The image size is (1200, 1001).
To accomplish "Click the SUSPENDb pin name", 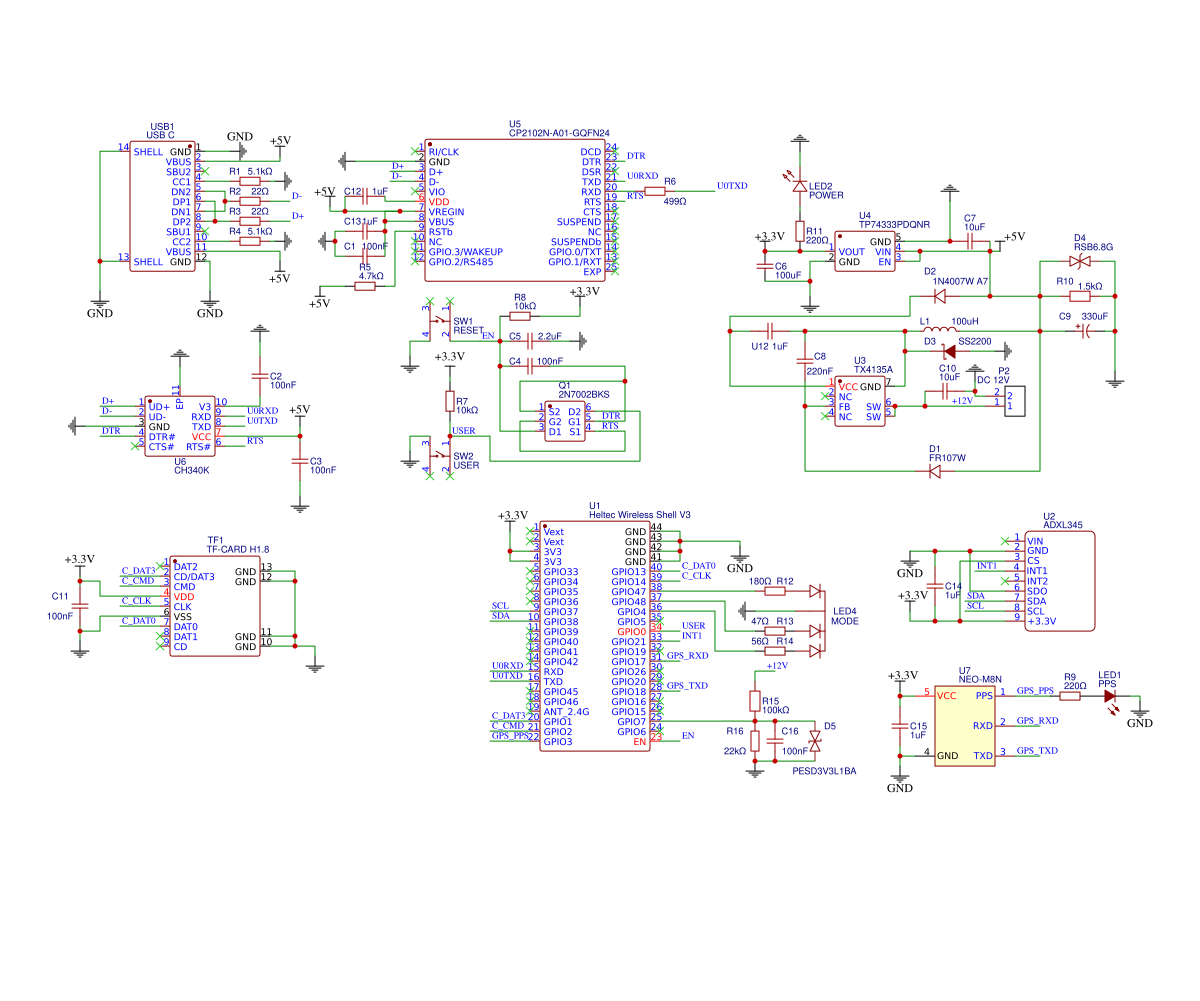I will (574, 242).
